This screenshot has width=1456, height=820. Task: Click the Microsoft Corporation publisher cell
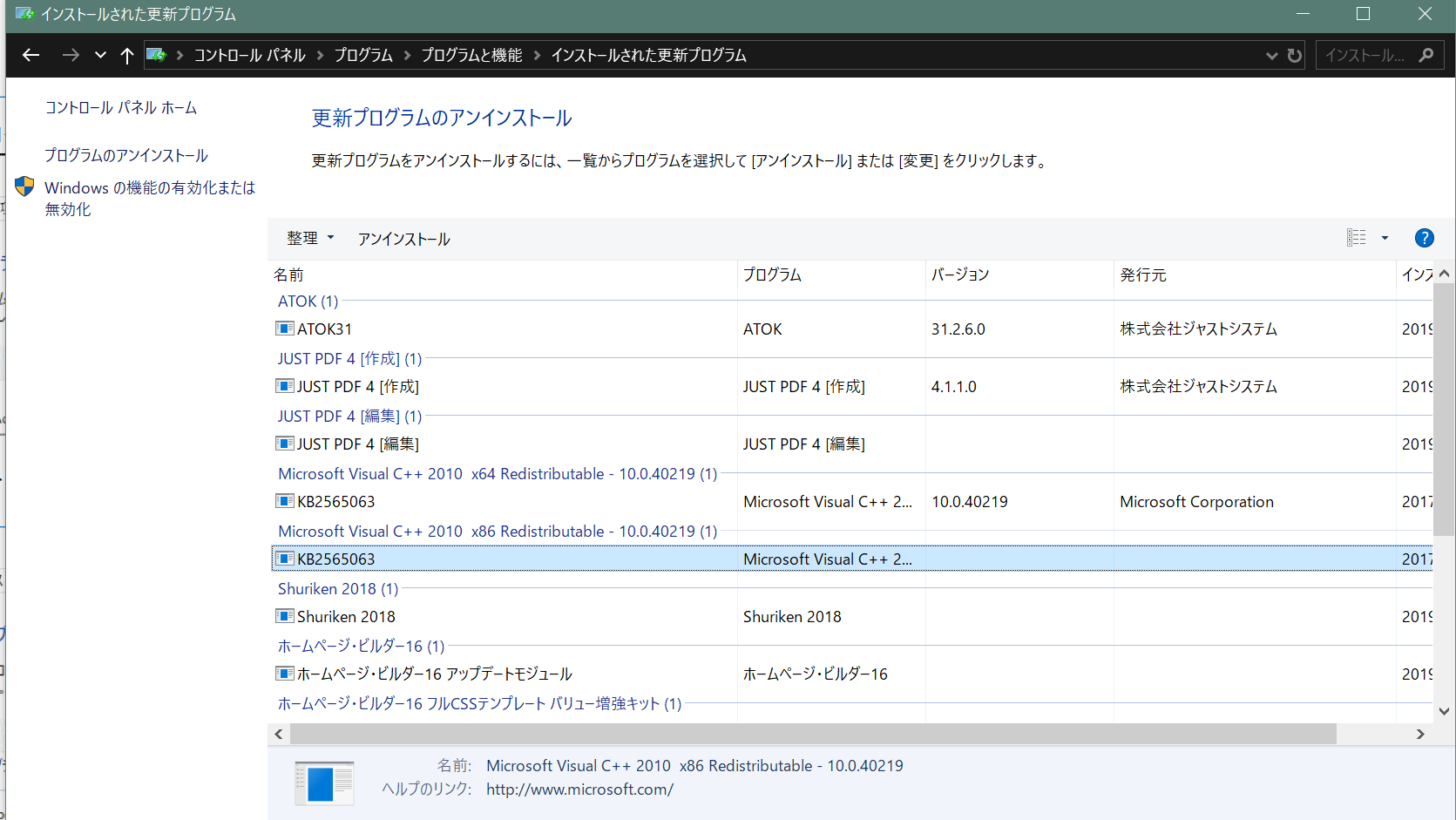coord(1196,501)
